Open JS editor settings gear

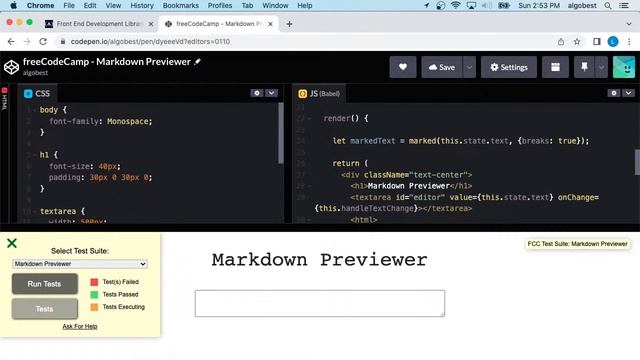pos(614,93)
